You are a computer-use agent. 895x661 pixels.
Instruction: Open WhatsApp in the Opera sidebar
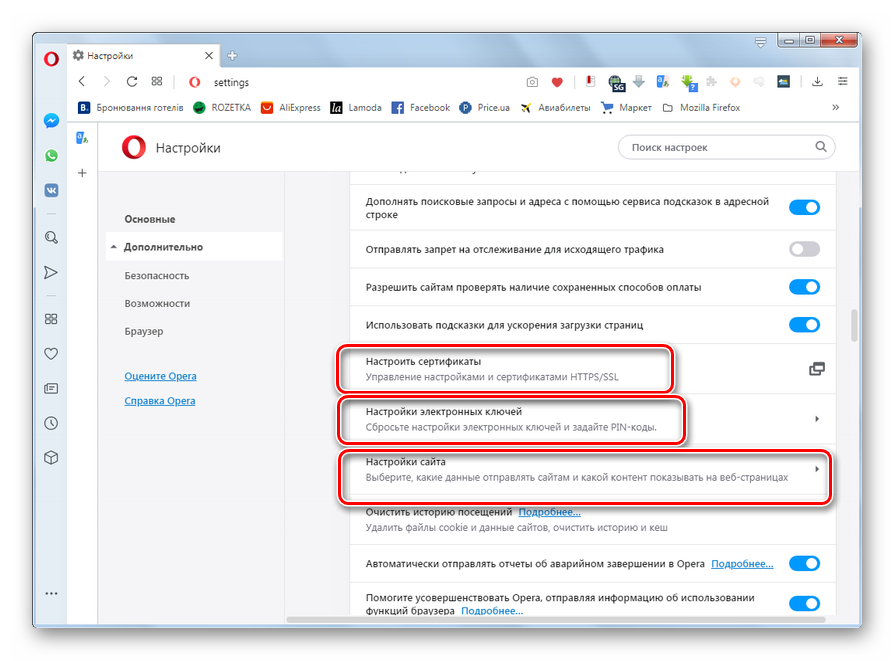51,156
